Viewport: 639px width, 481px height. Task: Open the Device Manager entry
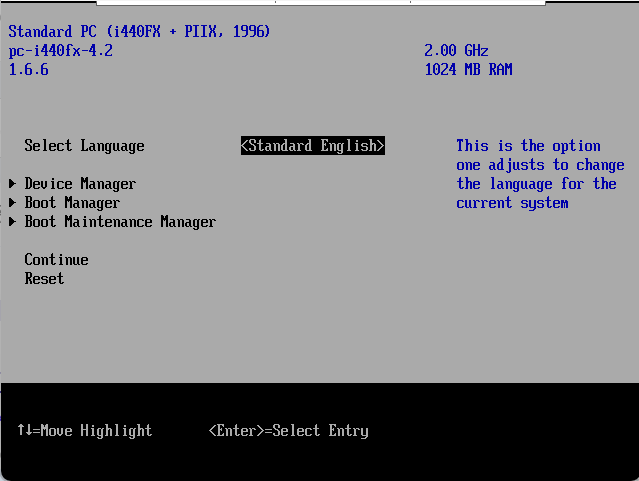[x=80, y=184]
